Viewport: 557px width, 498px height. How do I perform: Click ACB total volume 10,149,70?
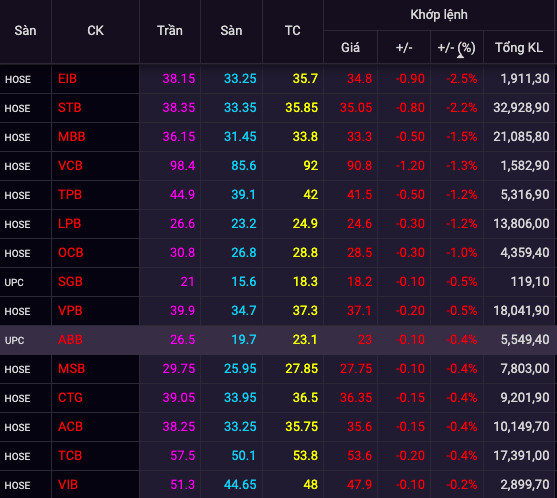[x=521, y=427]
